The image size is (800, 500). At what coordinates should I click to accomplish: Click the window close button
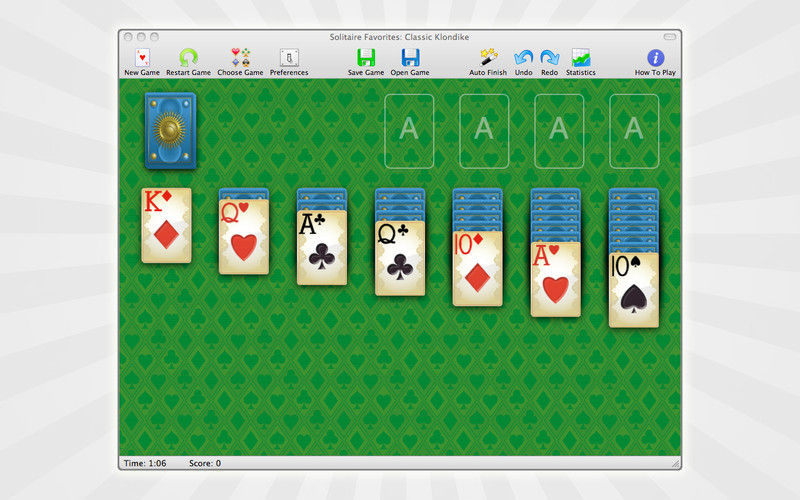[x=128, y=37]
